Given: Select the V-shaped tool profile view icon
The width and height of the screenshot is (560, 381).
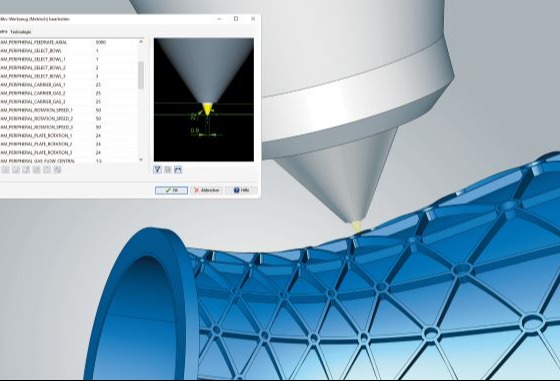Looking at the screenshot, I should pyautogui.click(x=158, y=170).
